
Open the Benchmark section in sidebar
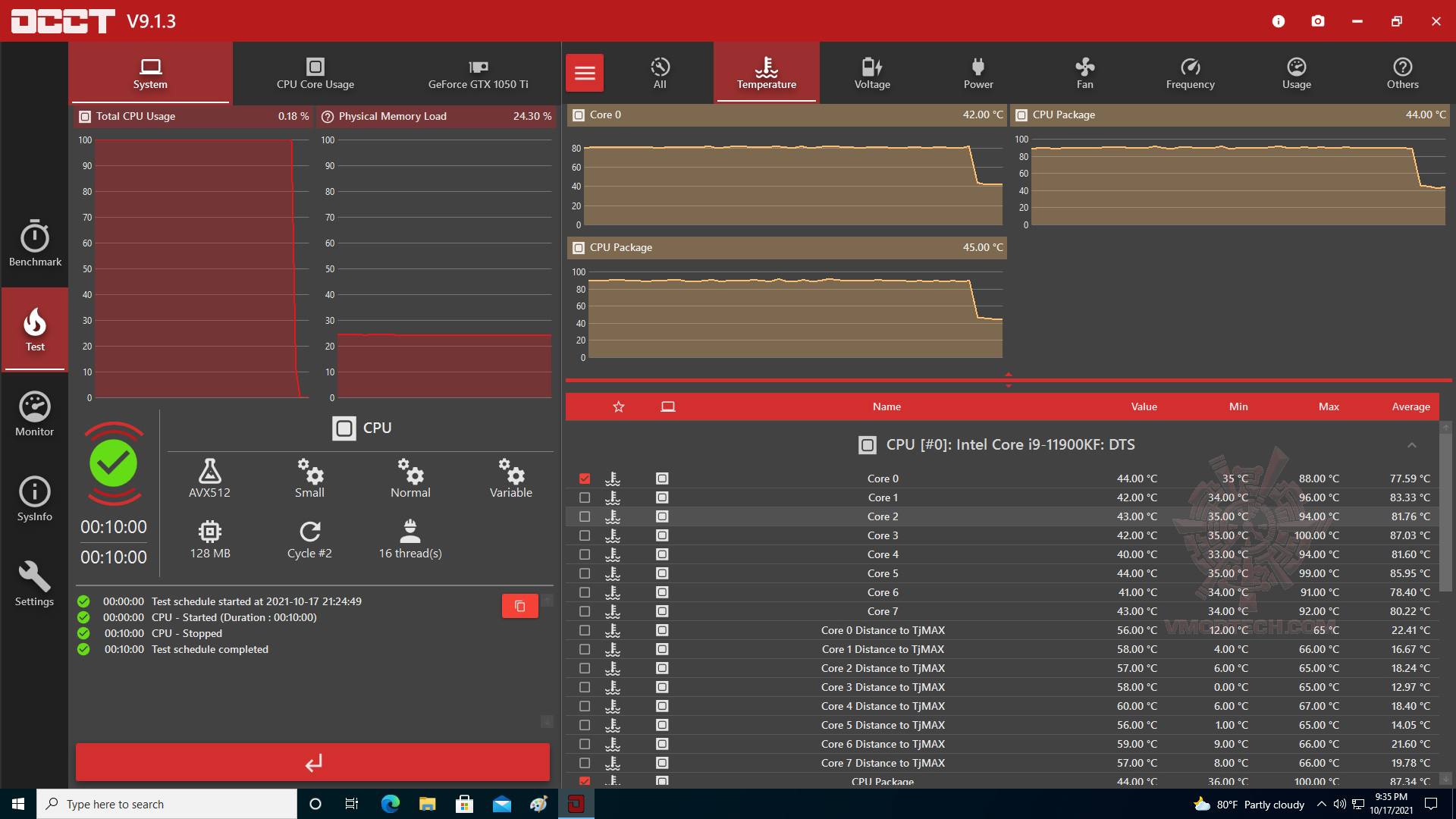[35, 244]
